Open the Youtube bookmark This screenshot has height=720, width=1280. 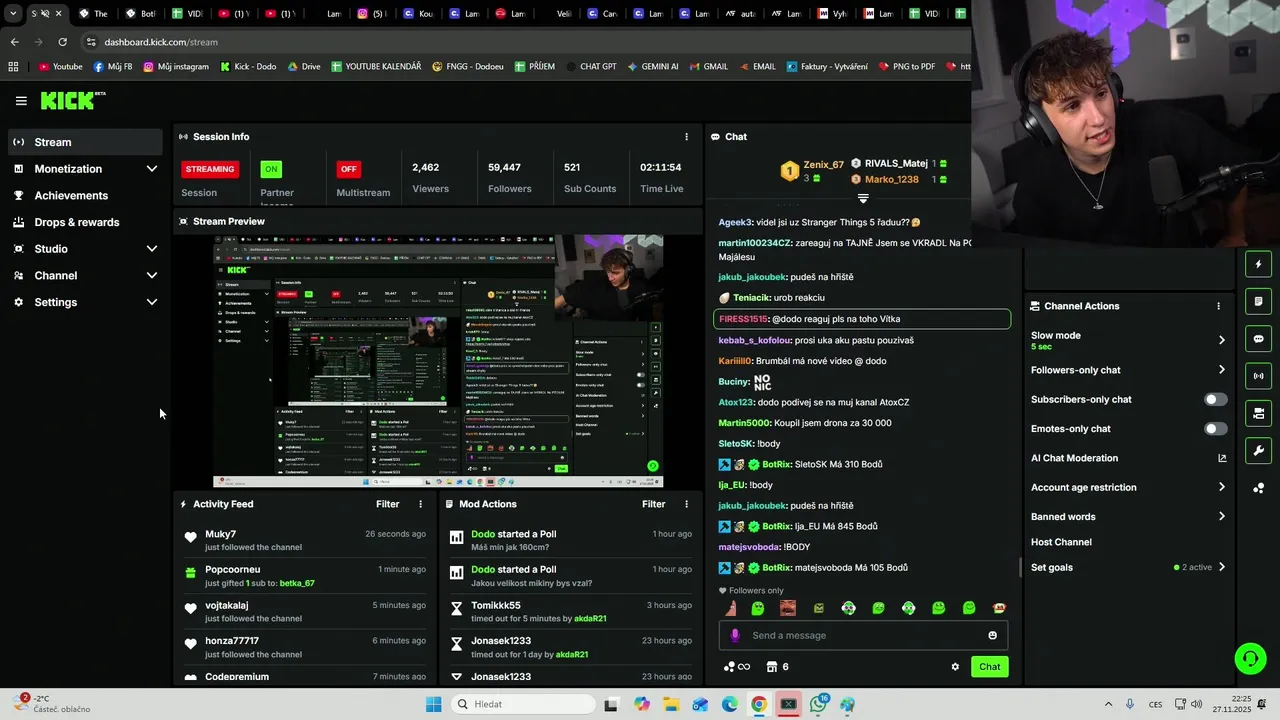coord(60,67)
